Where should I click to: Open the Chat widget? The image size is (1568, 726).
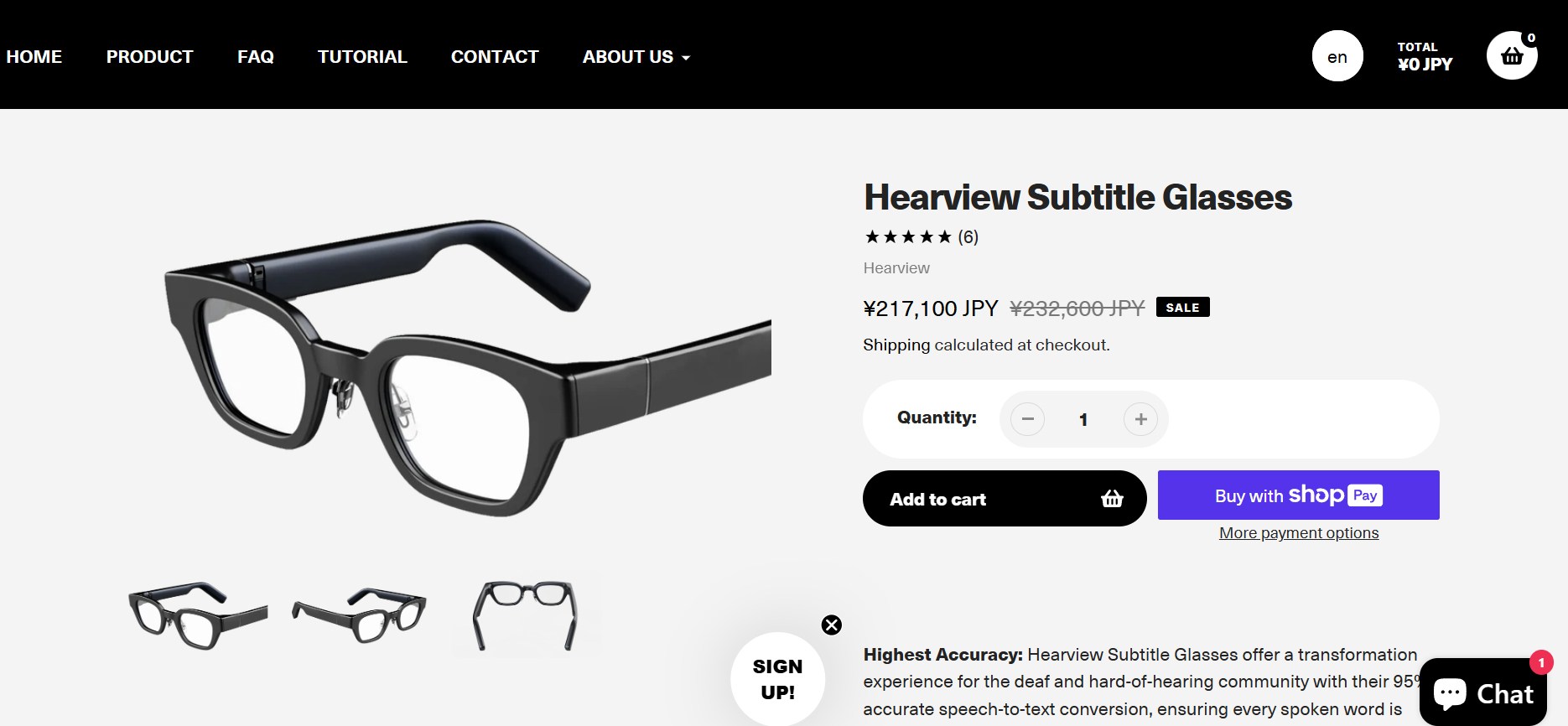(1483, 692)
